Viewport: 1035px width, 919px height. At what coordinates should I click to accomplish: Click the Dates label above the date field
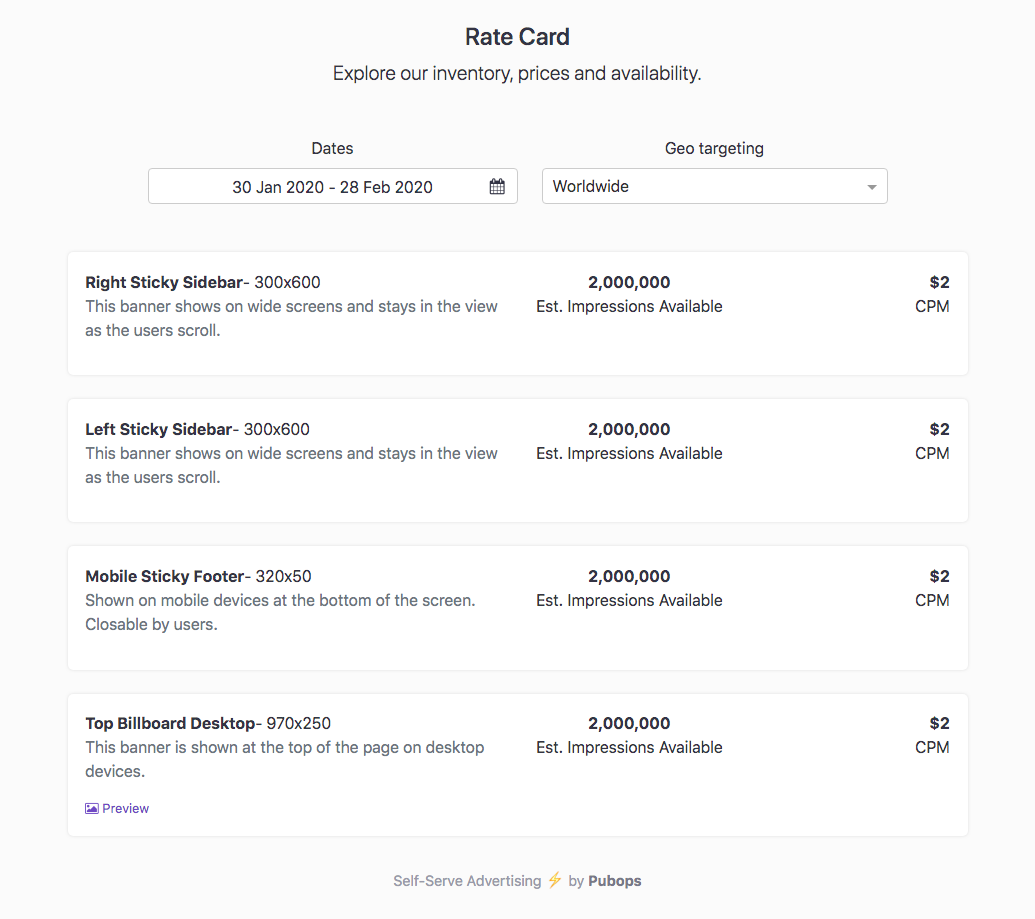click(332, 148)
